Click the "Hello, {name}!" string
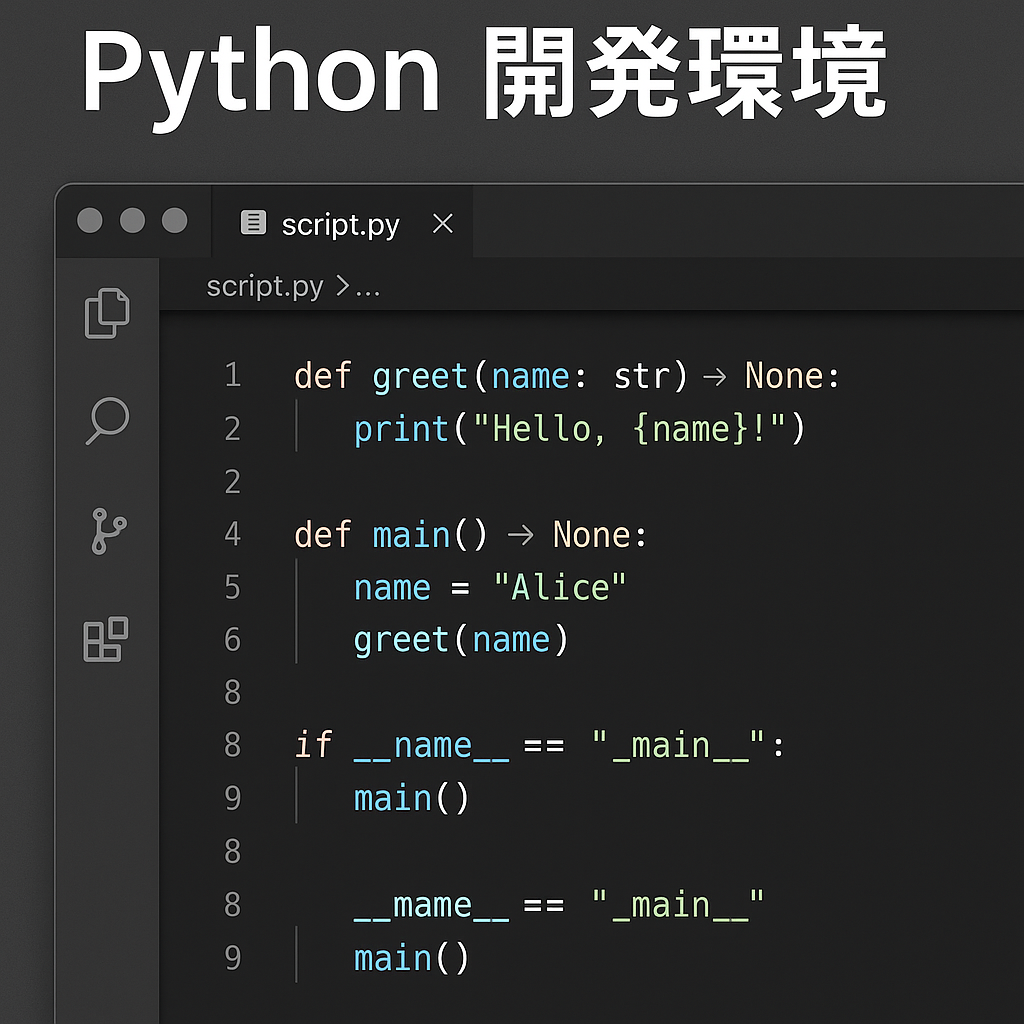The image size is (1024, 1024). point(630,429)
